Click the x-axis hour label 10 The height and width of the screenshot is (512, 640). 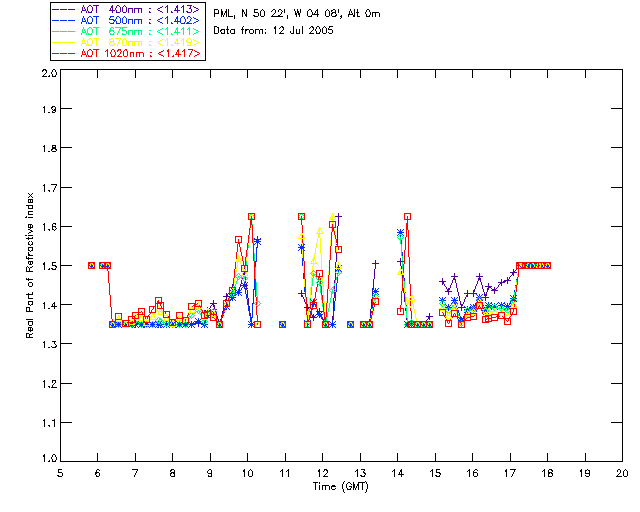tap(247, 473)
